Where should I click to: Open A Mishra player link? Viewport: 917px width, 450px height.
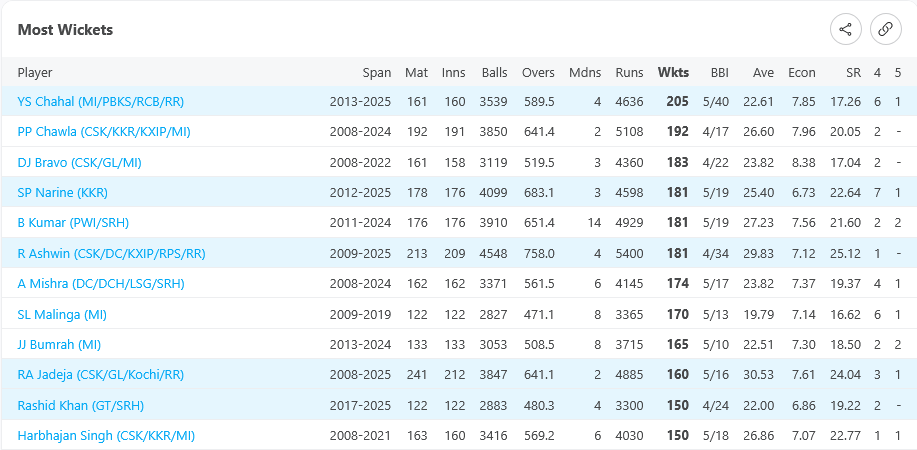coord(101,284)
